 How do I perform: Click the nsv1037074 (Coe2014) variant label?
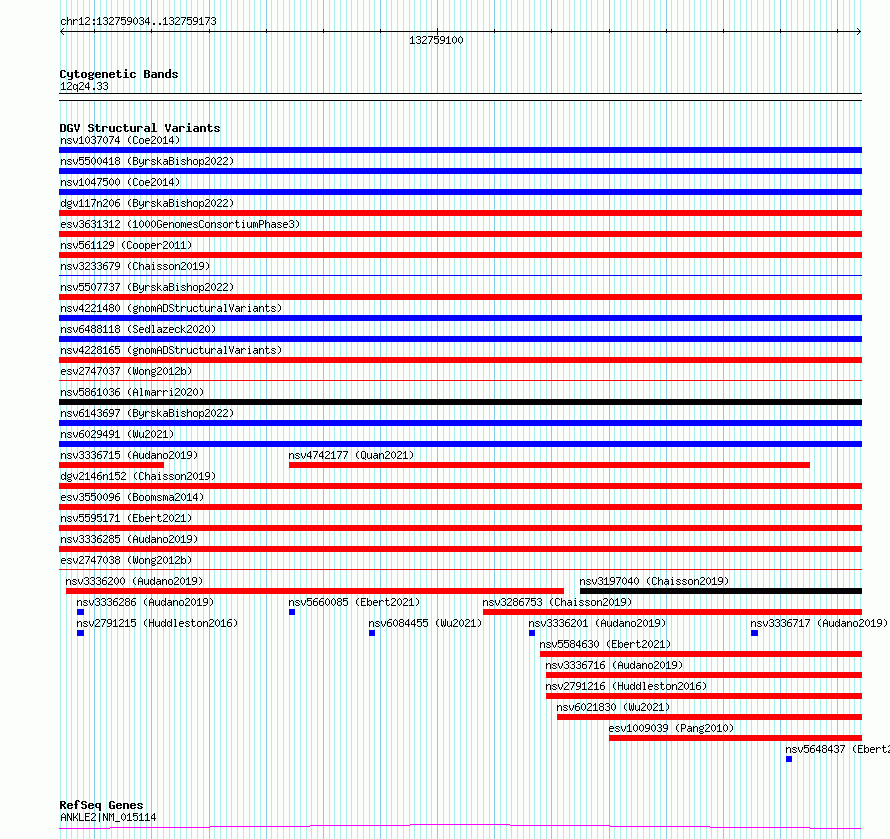[x=120, y=140]
